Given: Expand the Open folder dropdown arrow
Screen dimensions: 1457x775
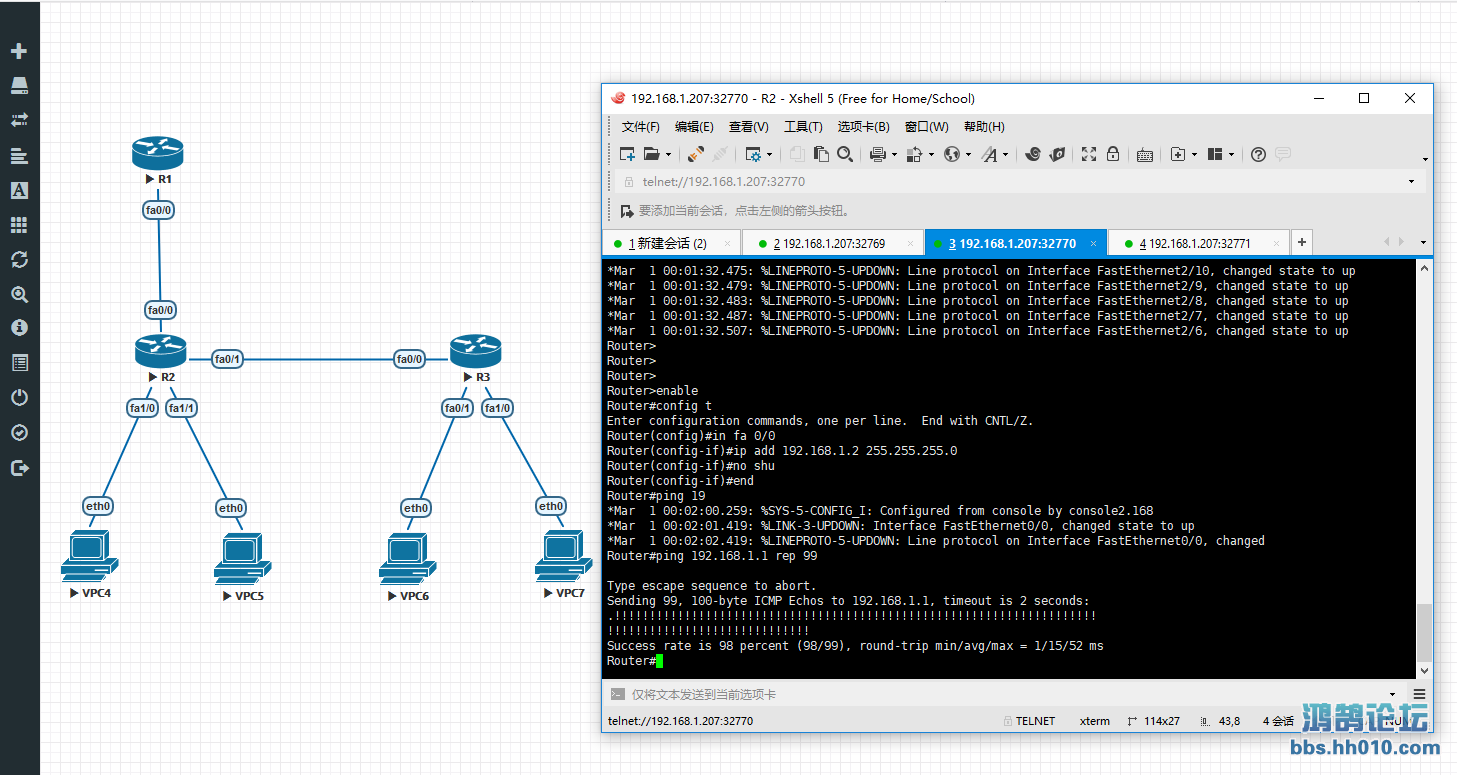Looking at the screenshot, I should pos(668,155).
